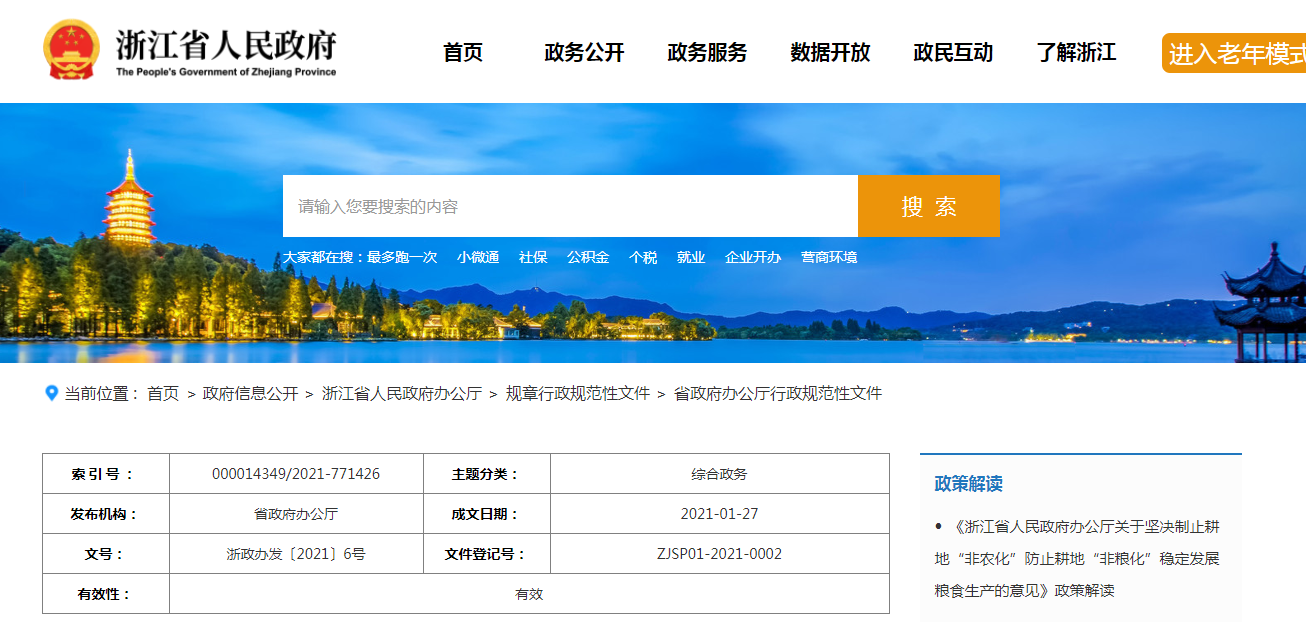Select 数据开放 in the navigation bar
This screenshot has height=622, width=1306.
[x=830, y=53]
